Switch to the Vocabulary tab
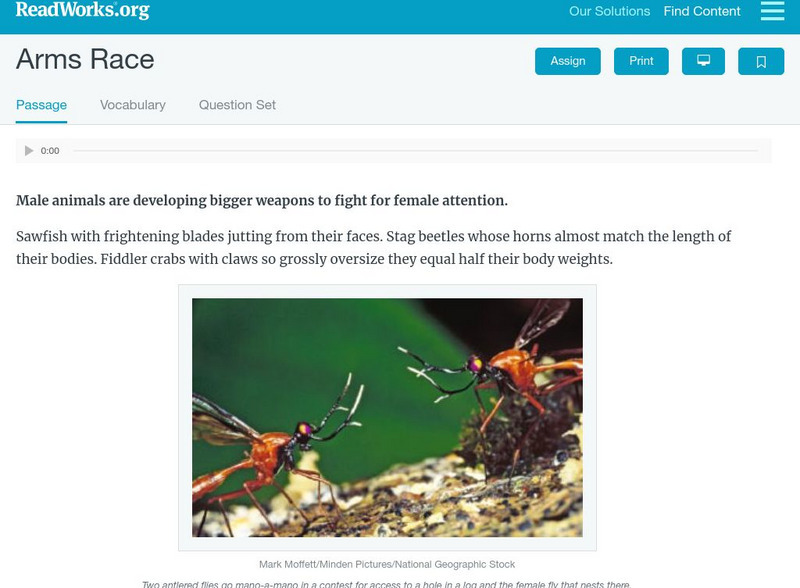 (133, 105)
